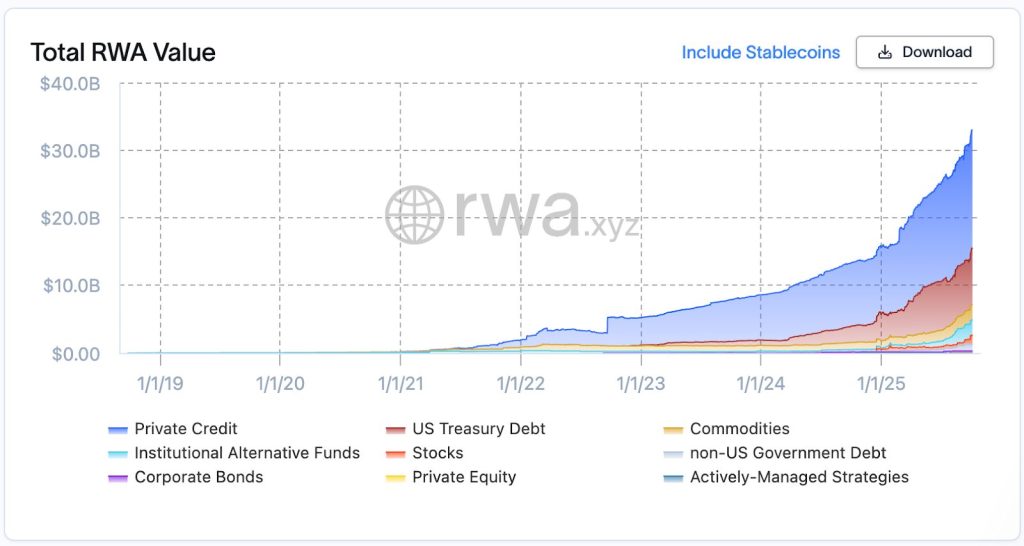Open the Include Stablecoins link
The width and height of the screenshot is (1024, 546).
pyautogui.click(x=761, y=52)
